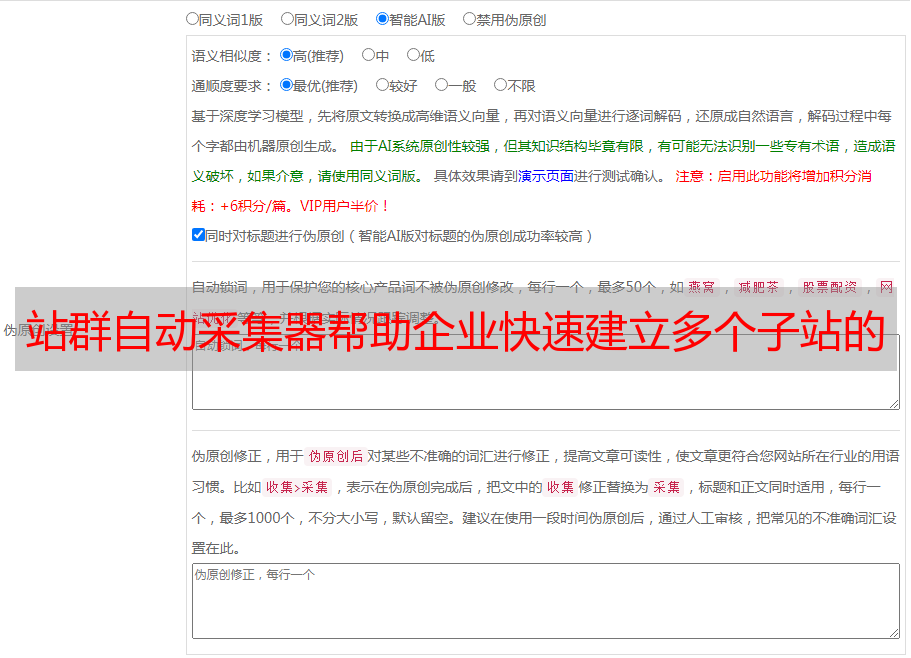This screenshot has width=911, height=658.
Task: Click the 燕窝 example keyword
Action: tap(701, 287)
